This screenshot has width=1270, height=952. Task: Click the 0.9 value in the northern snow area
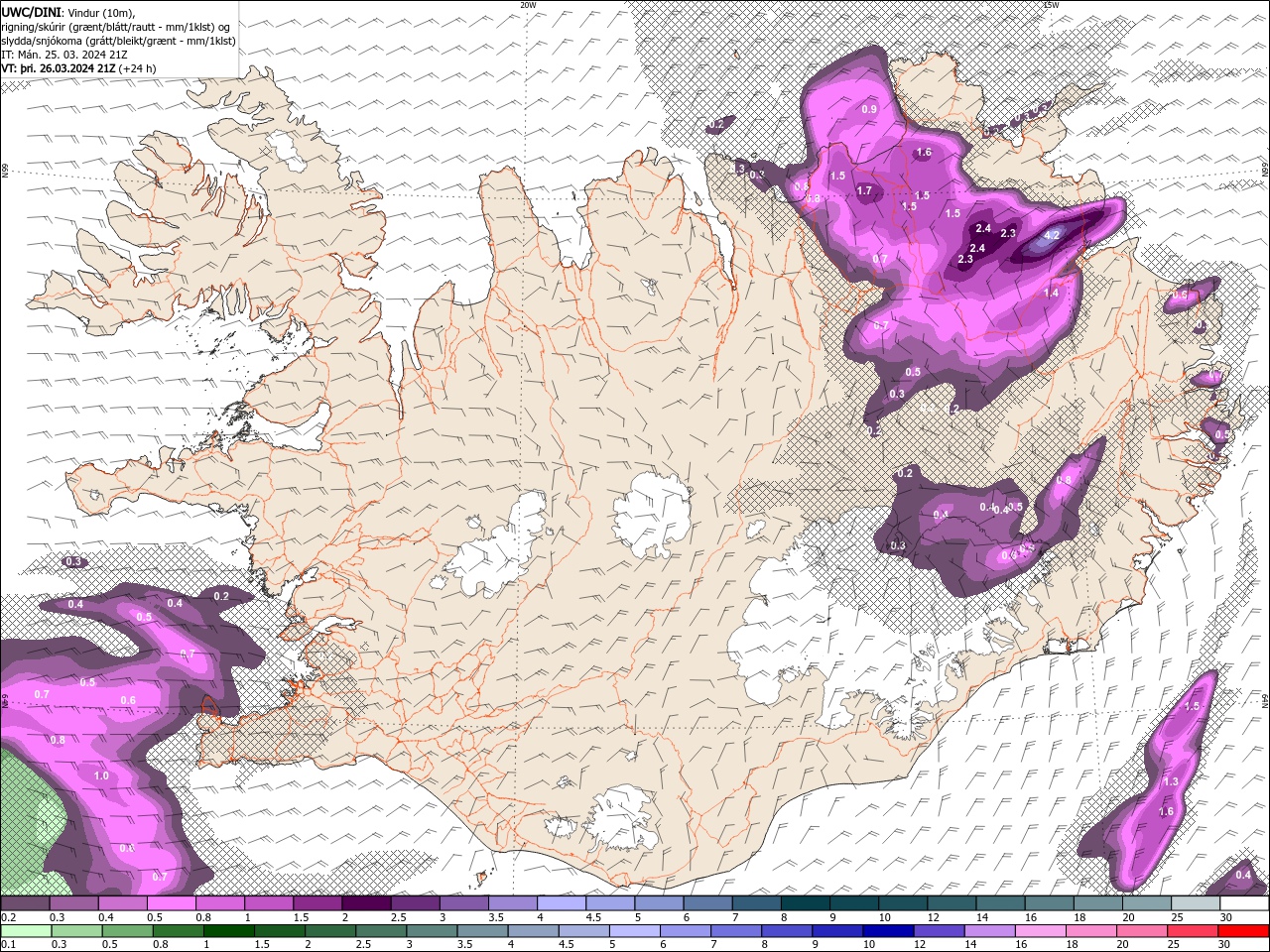869,109
